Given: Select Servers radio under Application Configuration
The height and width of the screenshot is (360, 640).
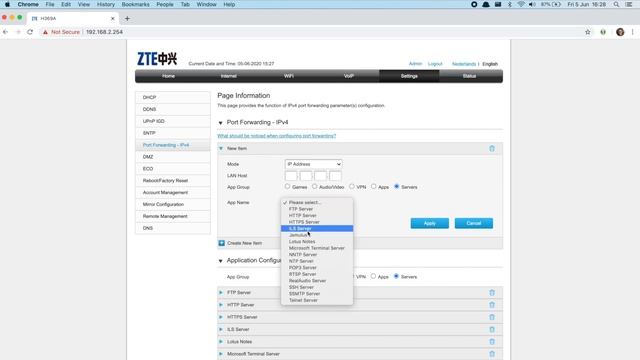Looking at the screenshot, I should [396, 276].
